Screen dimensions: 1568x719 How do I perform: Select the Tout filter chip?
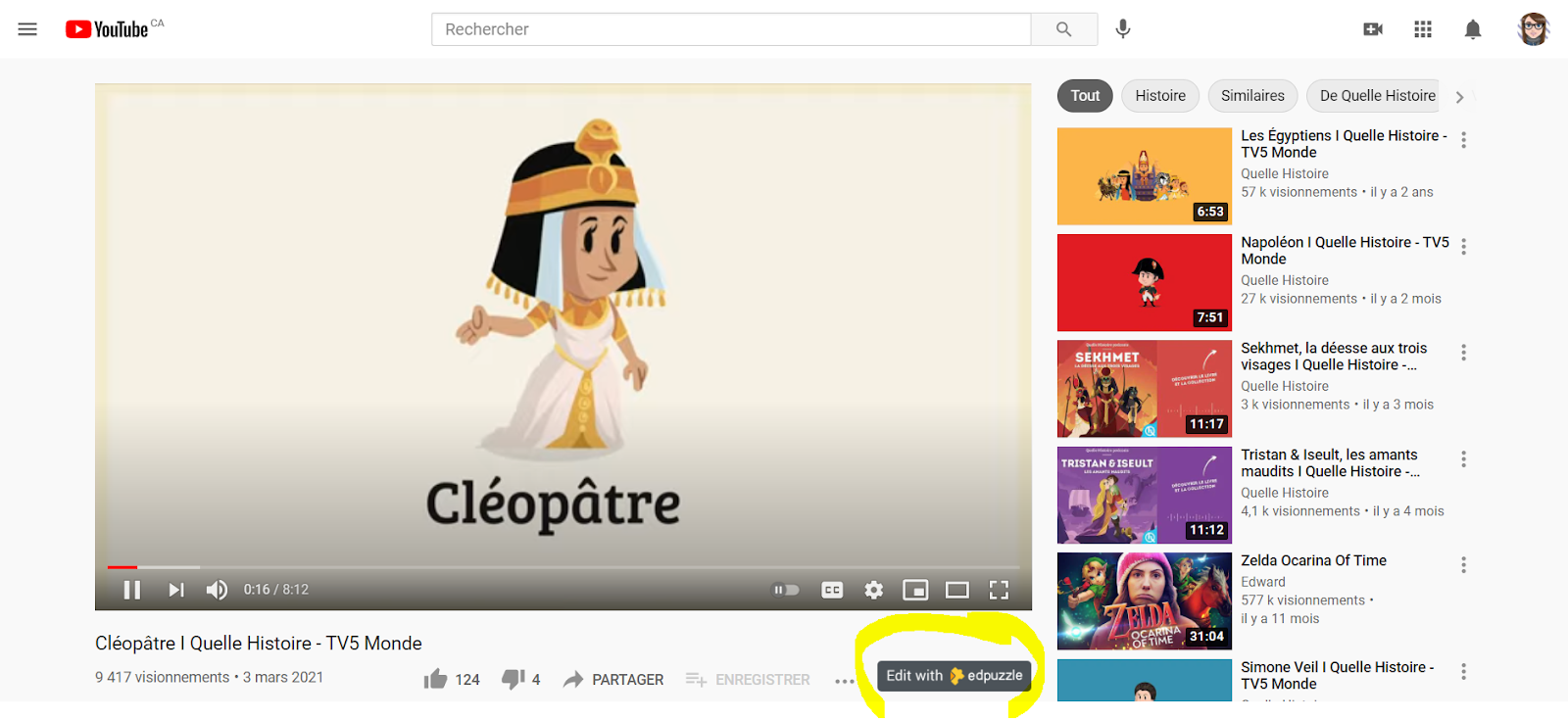(x=1085, y=96)
